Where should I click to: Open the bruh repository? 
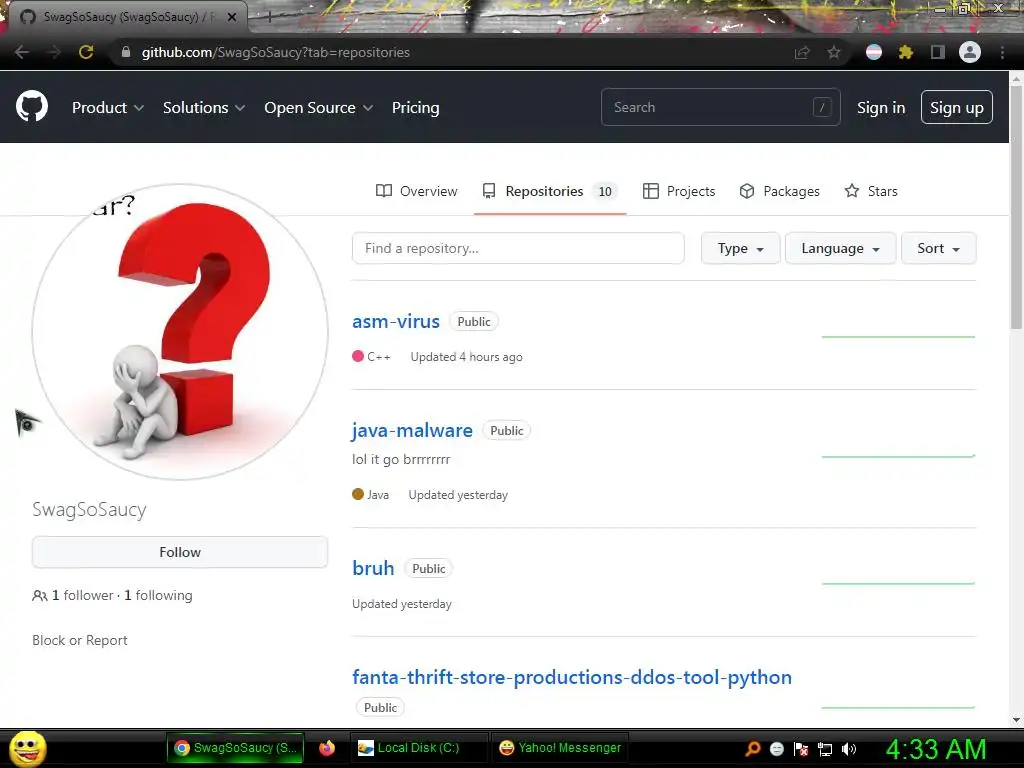373,568
